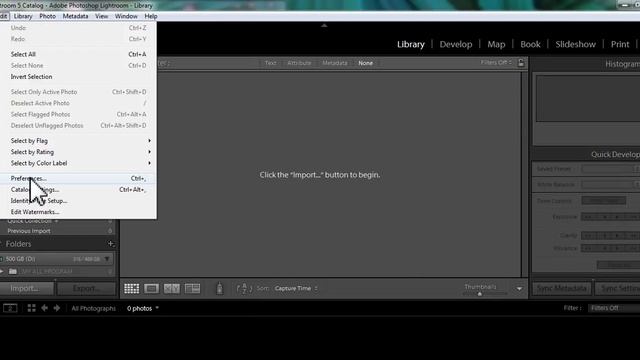Screen dimensions: 640x360
Task: Switch to the Book module
Action: (x=530, y=44)
